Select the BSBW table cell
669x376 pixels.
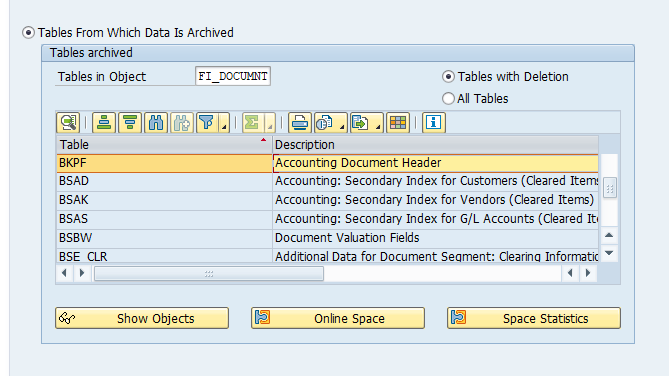164,238
